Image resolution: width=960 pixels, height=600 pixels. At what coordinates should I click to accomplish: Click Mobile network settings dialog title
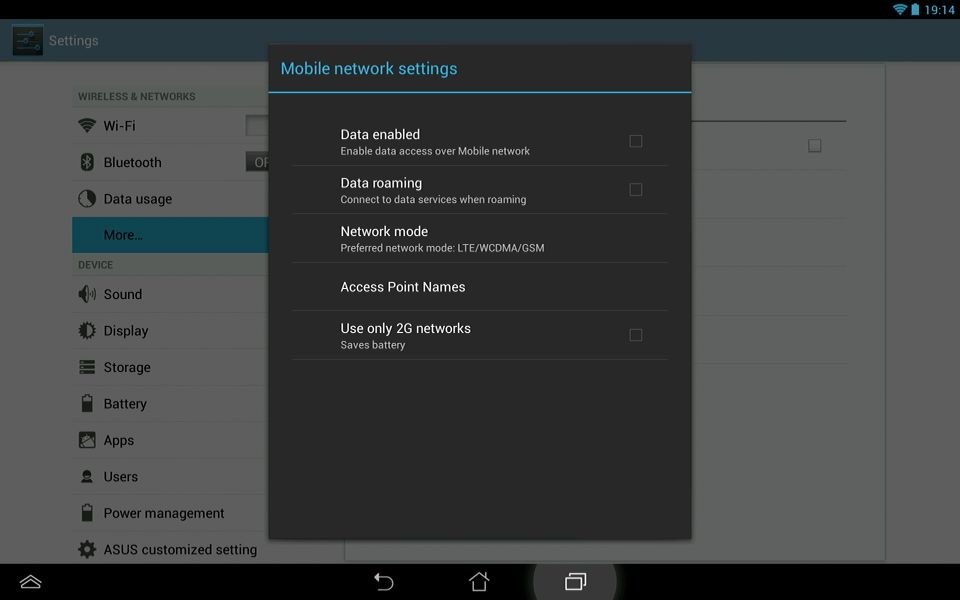(369, 69)
